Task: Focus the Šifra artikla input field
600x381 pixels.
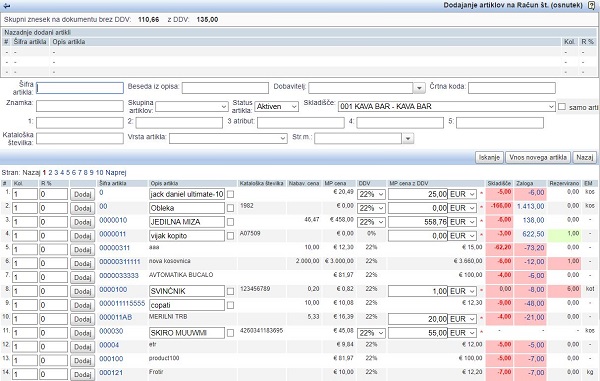Action: click(x=80, y=88)
